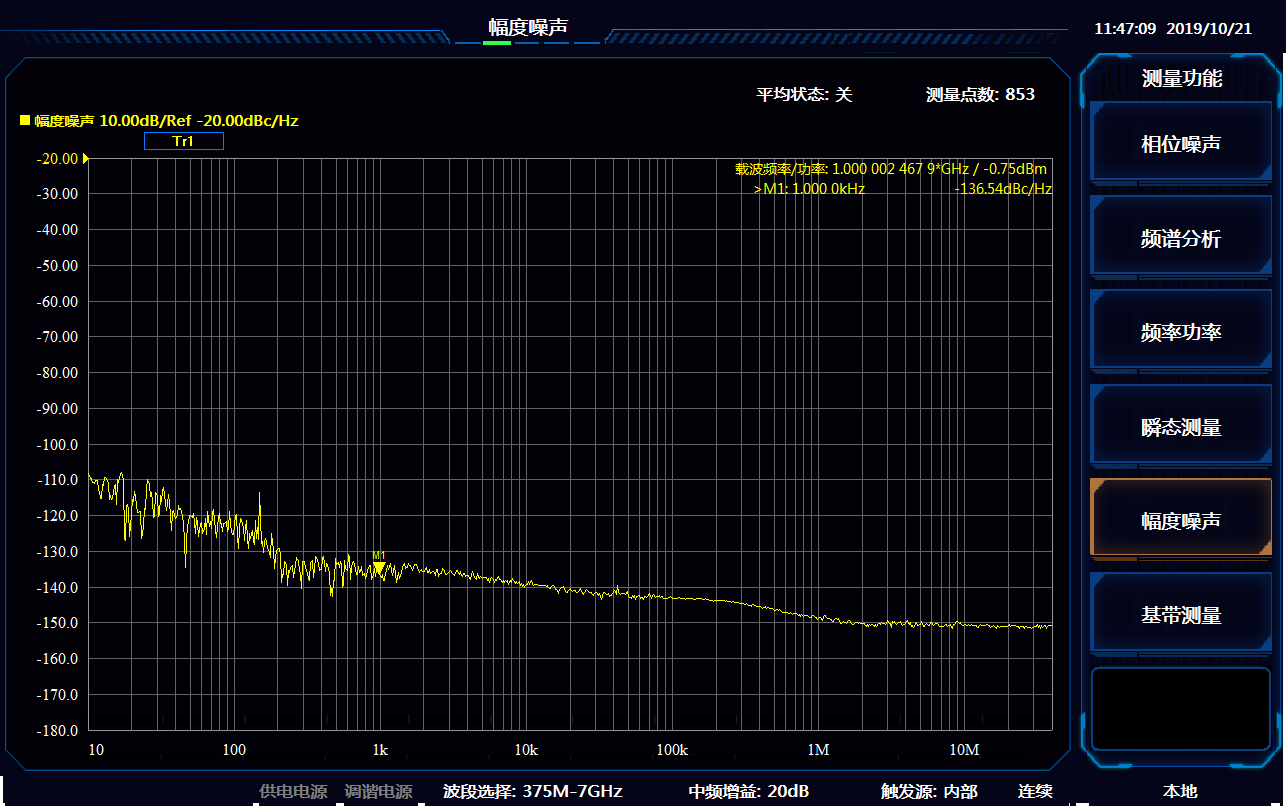Select the Tr1 trace label box
1286x806 pixels.
[183, 141]
